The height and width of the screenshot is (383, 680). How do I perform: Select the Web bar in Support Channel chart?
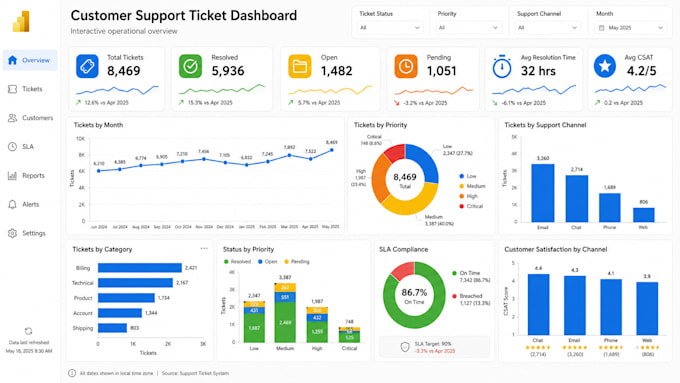644,215
